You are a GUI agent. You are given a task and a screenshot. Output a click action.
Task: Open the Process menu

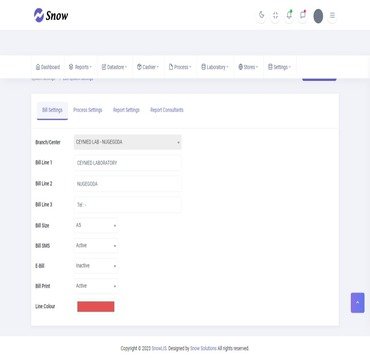[180, 67]
